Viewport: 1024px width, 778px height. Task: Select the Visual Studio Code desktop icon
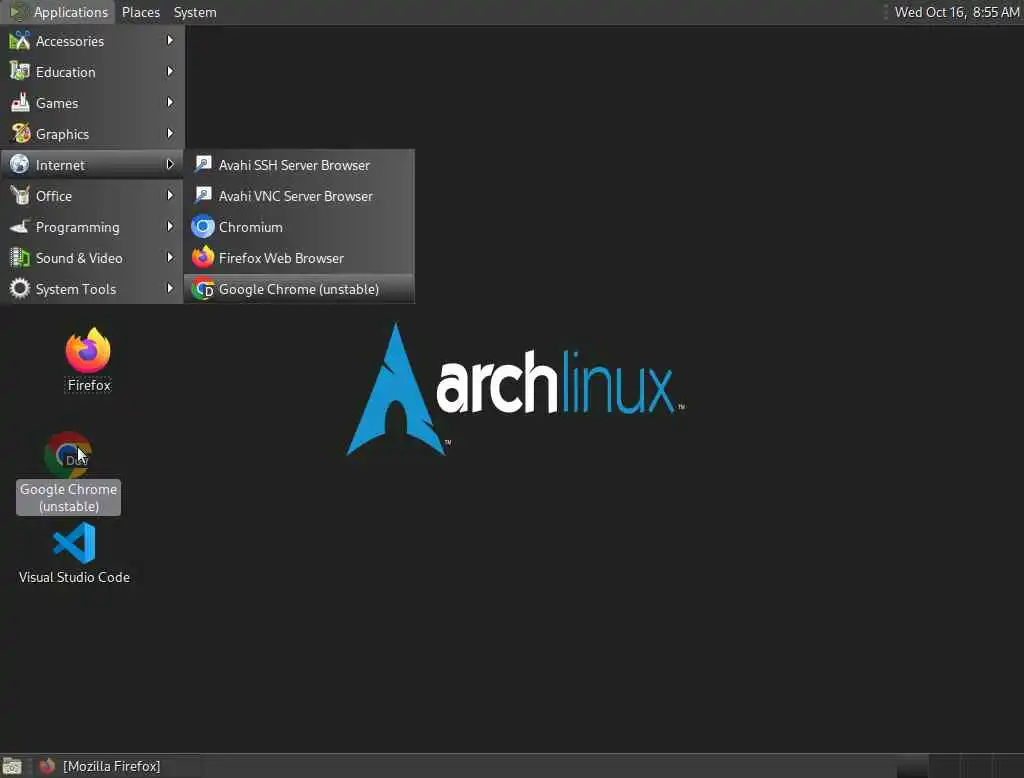click(74, 543)
